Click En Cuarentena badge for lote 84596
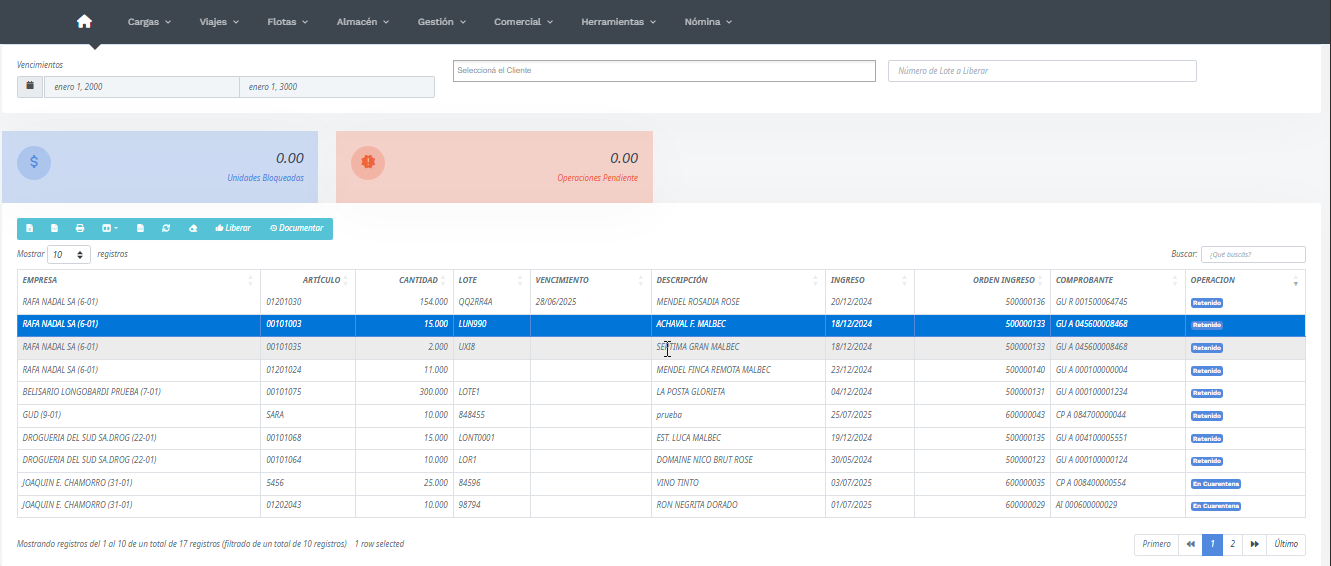 tap(1216, 484)
